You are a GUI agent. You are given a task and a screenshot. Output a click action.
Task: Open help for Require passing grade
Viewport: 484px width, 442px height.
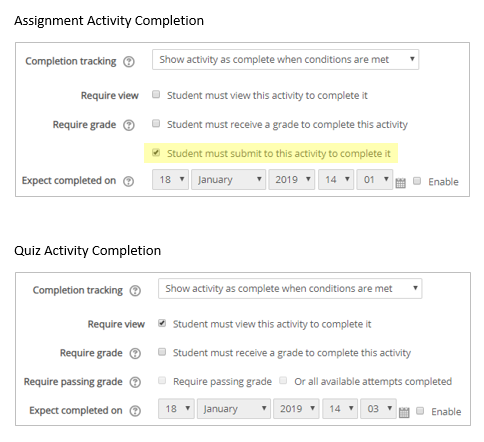click(x=135, y=382)
